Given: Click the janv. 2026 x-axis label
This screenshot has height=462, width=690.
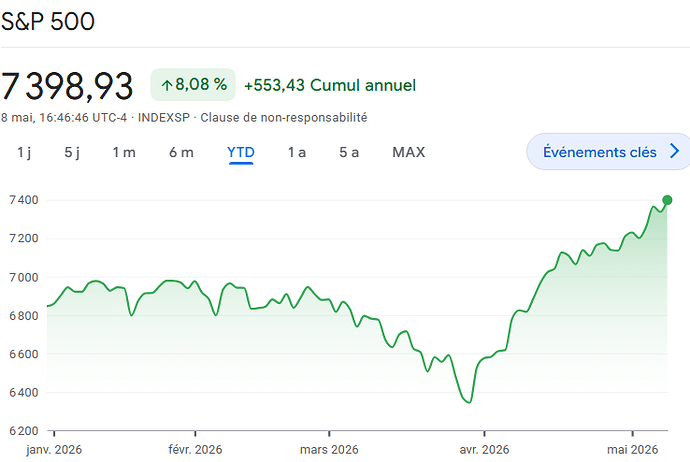Looking at the screenshot, I should [x=54, y=450].
